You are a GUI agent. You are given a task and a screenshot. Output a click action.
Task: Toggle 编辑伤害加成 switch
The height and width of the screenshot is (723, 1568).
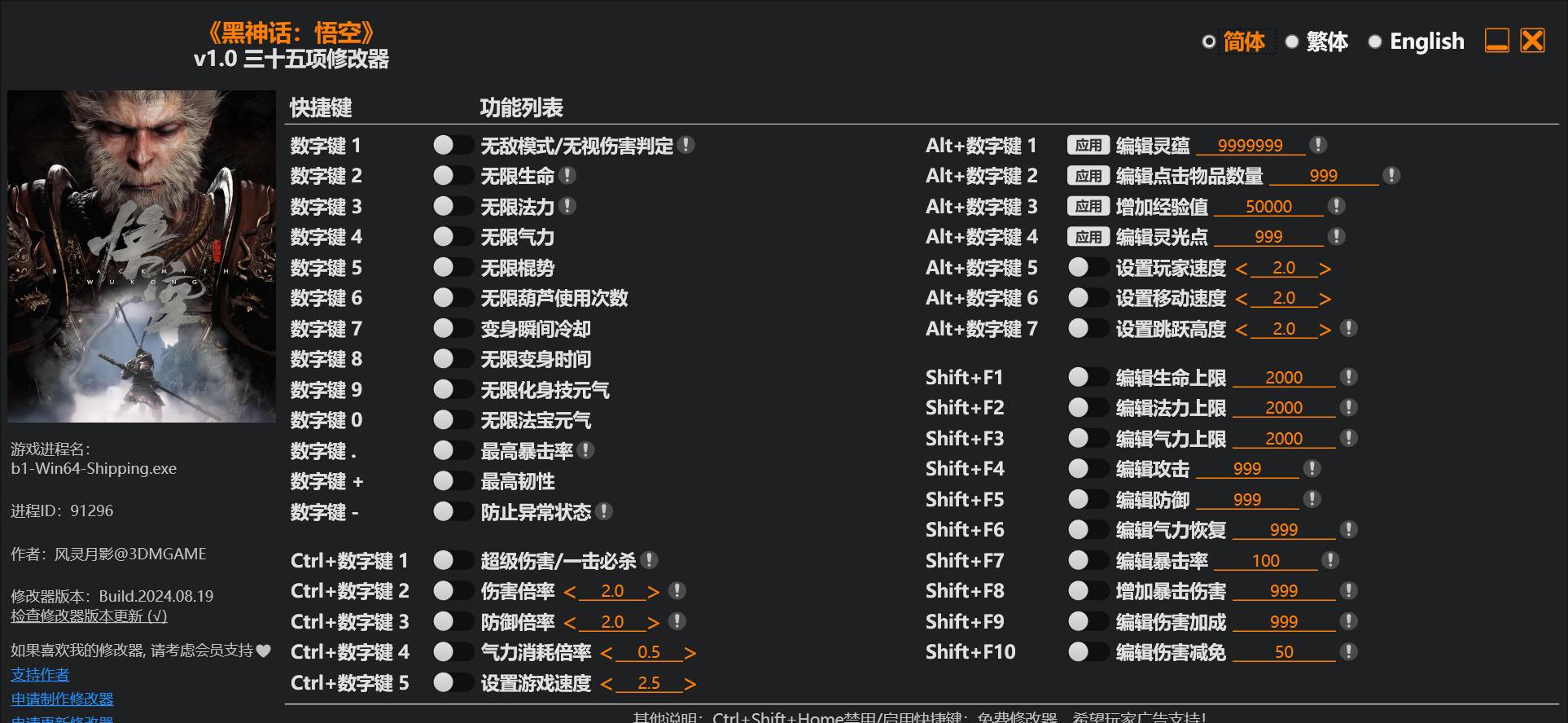[1088, 621]
